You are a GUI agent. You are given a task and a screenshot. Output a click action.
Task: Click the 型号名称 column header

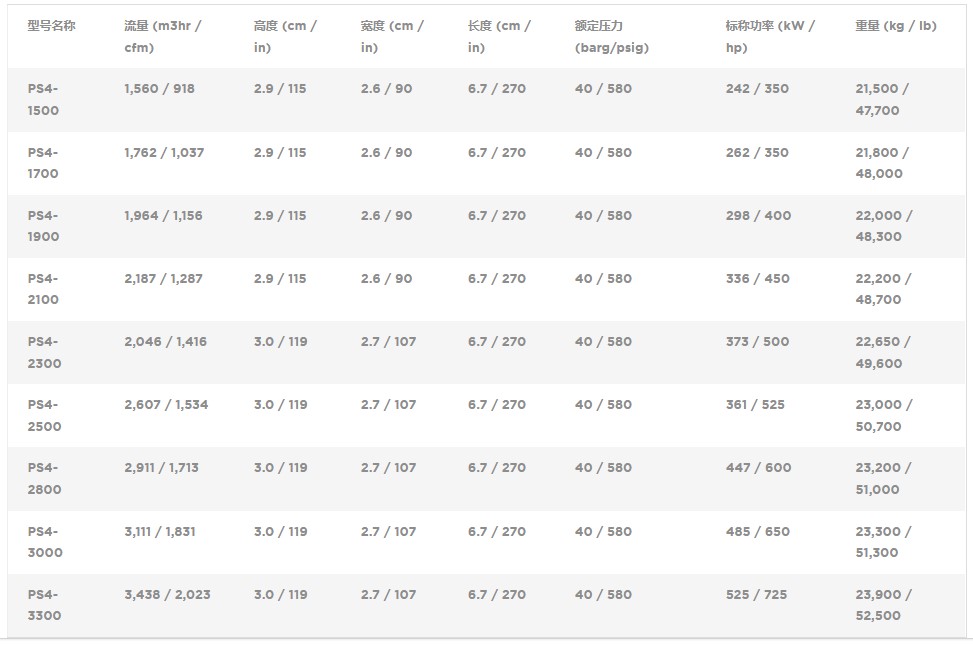[x=51, y=26]
